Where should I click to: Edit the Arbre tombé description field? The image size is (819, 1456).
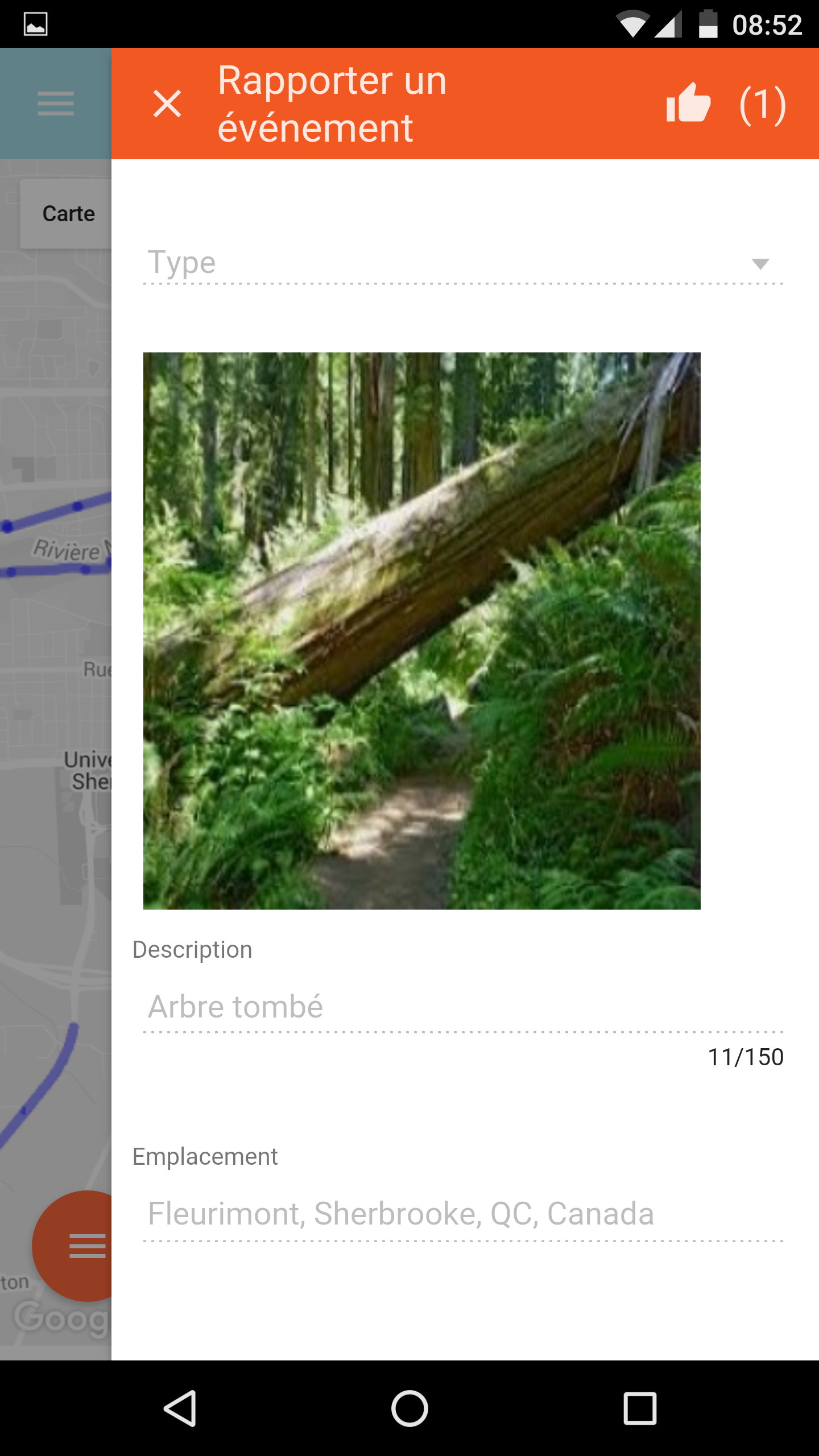(464, 1007)
